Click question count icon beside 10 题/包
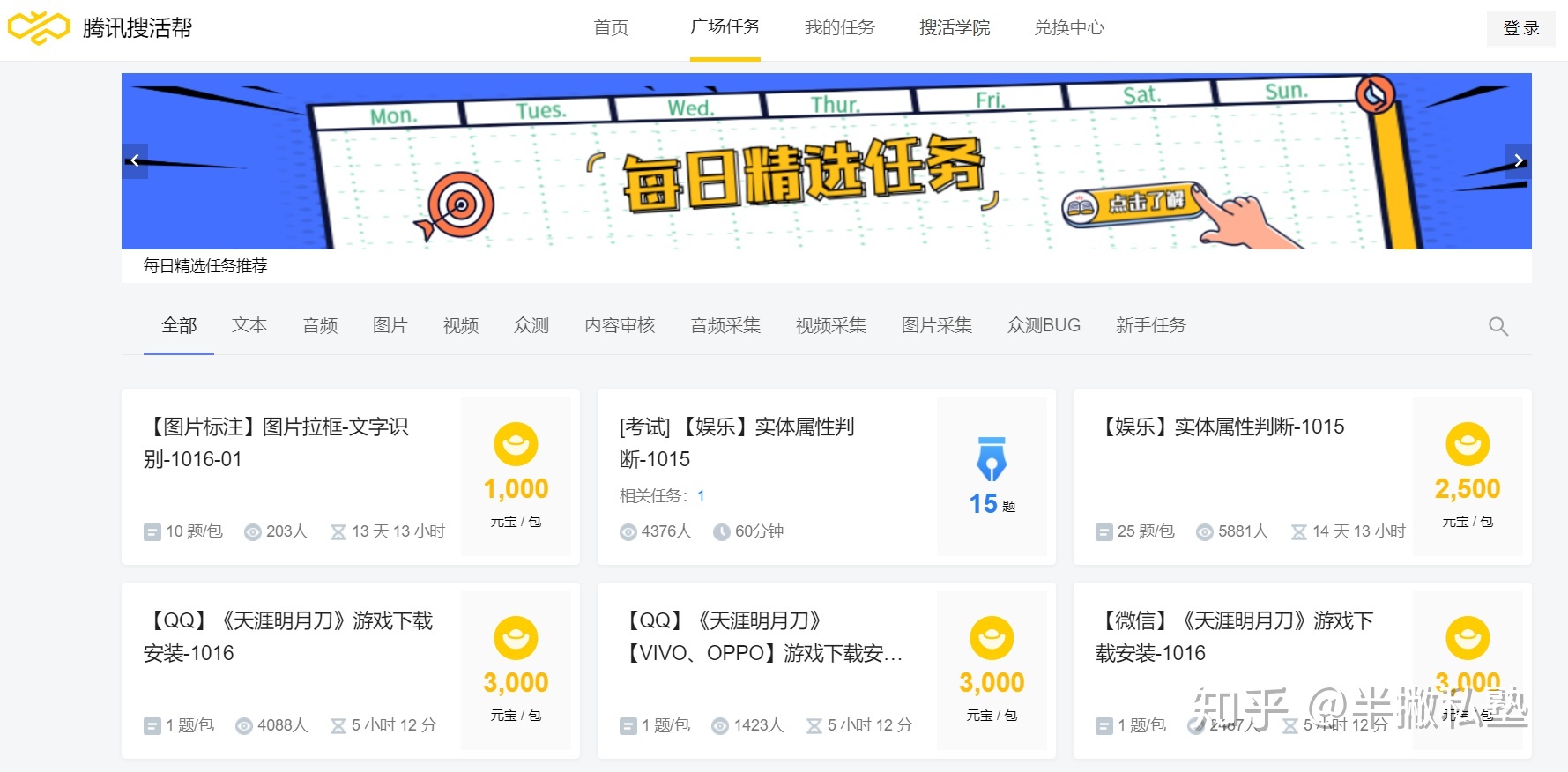The image size is (1568, 772). point(152,532)
